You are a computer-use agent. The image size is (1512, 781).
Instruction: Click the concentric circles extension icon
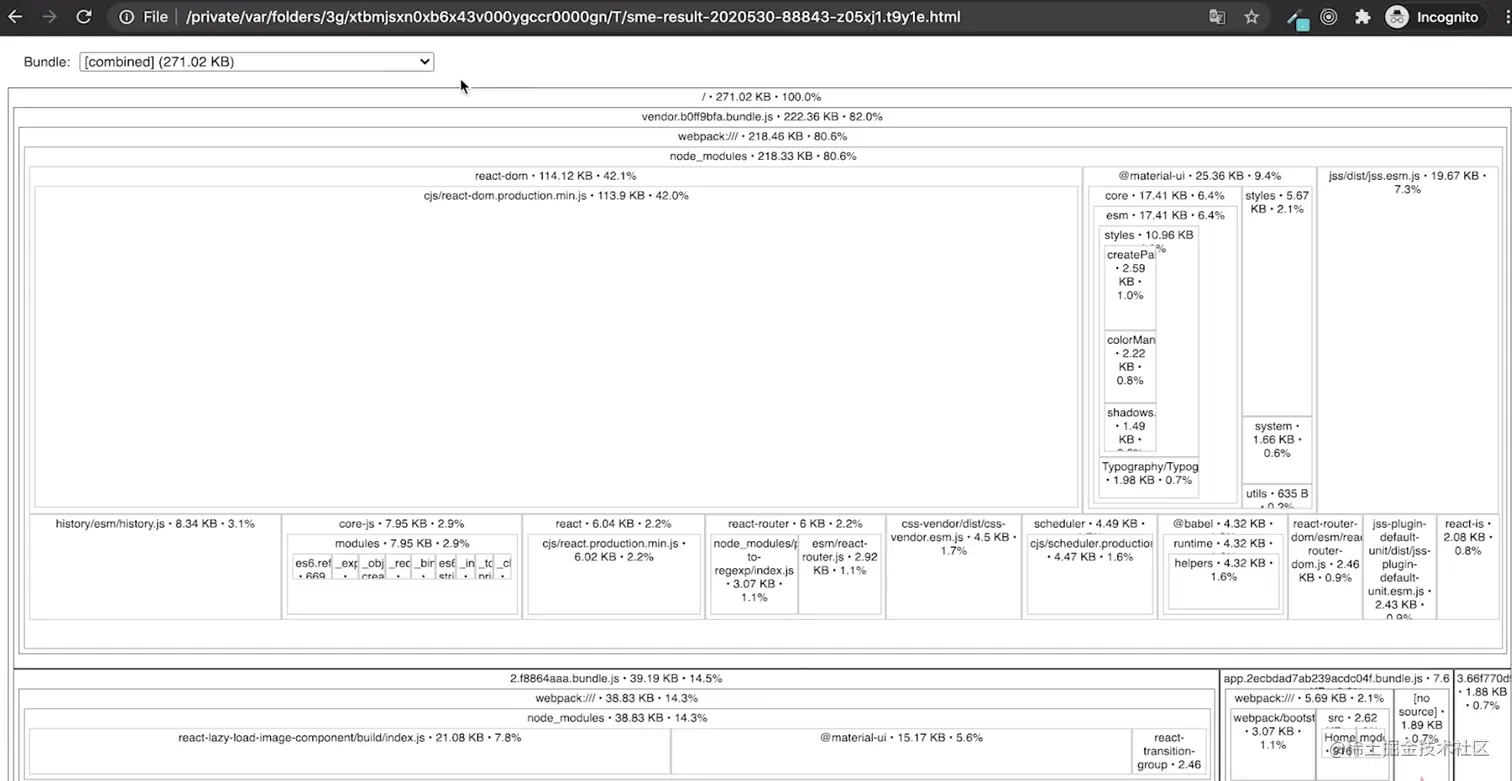tap(1329, 16)
